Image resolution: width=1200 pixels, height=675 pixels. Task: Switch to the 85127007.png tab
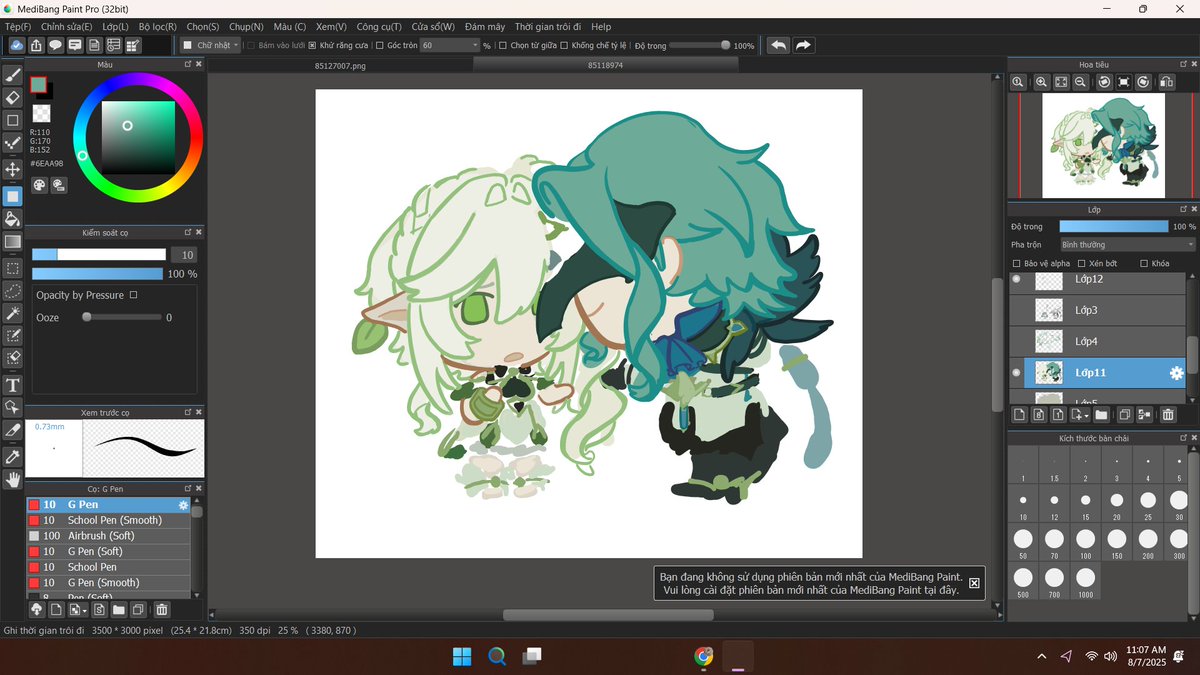point(340,65)
